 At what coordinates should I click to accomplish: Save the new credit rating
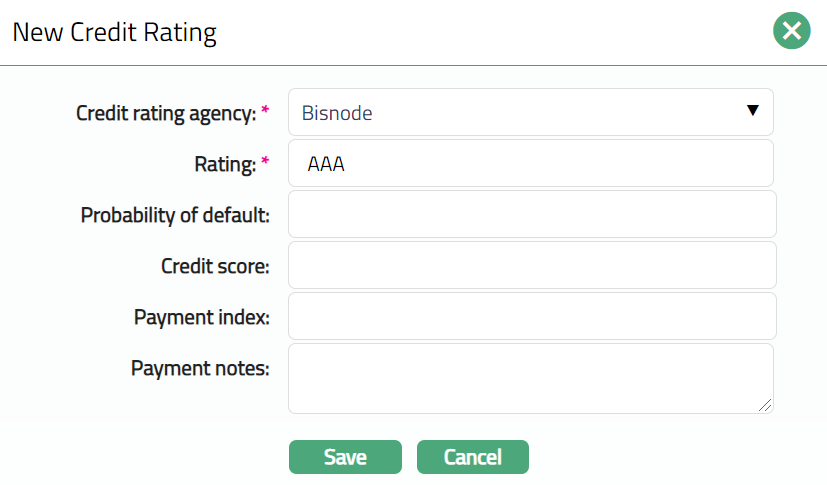click(345, 457)
